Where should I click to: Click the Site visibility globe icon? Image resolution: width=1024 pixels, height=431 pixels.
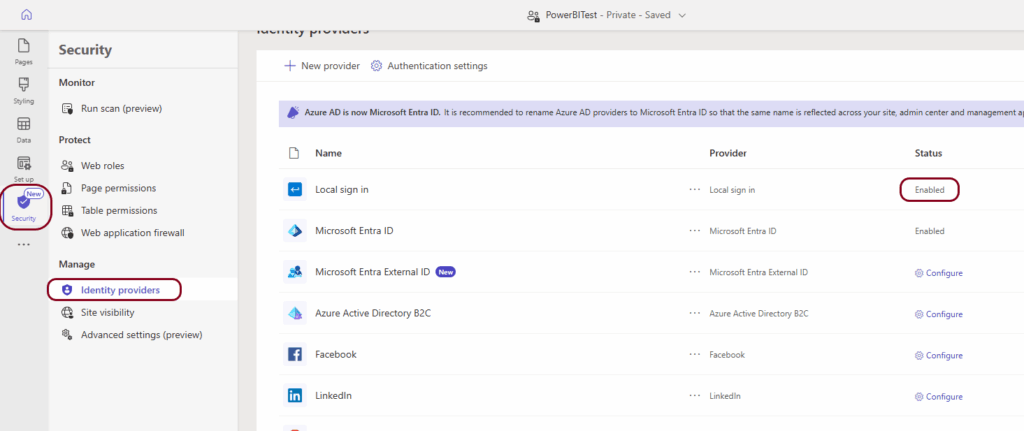coord(67,312)
